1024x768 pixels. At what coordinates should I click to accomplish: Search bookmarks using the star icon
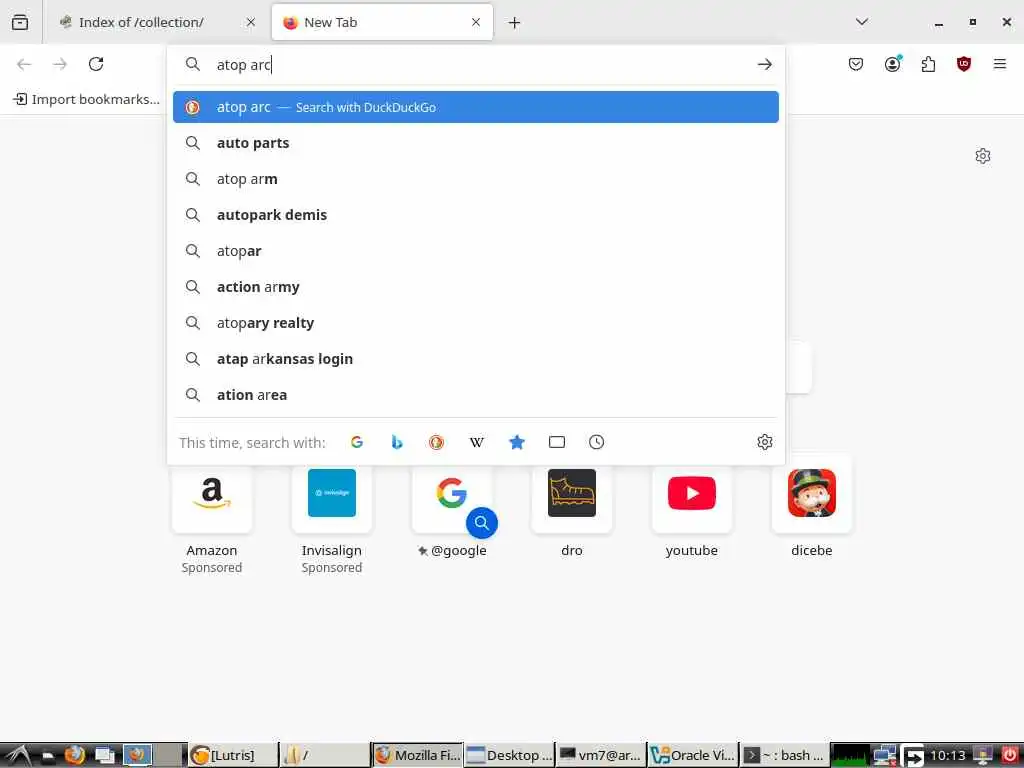(517, 442)
